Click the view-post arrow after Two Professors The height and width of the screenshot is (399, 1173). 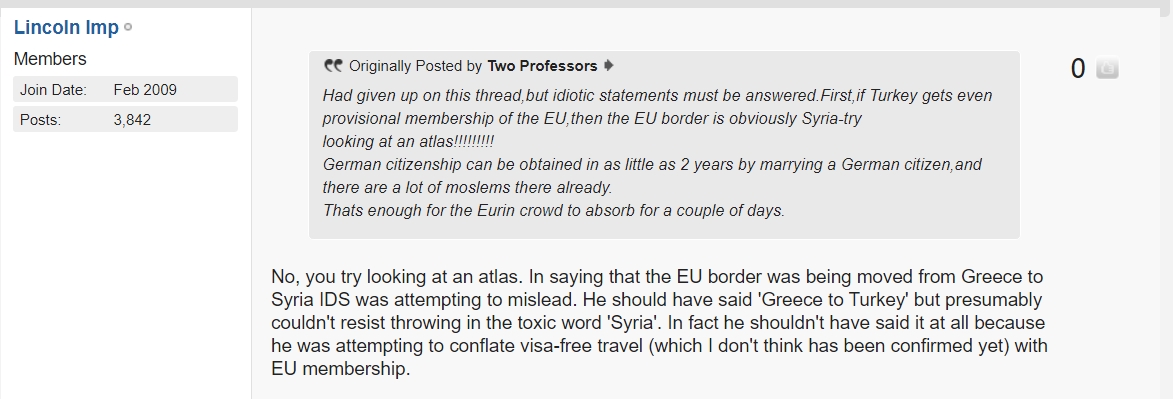(608, 66)
